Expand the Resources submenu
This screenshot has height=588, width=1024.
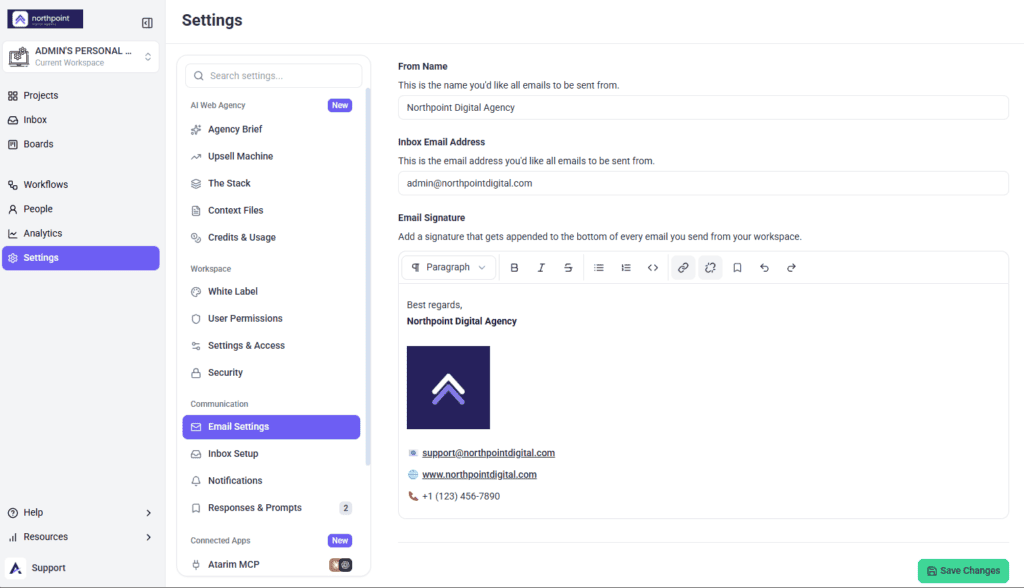[x=81, y=537]
